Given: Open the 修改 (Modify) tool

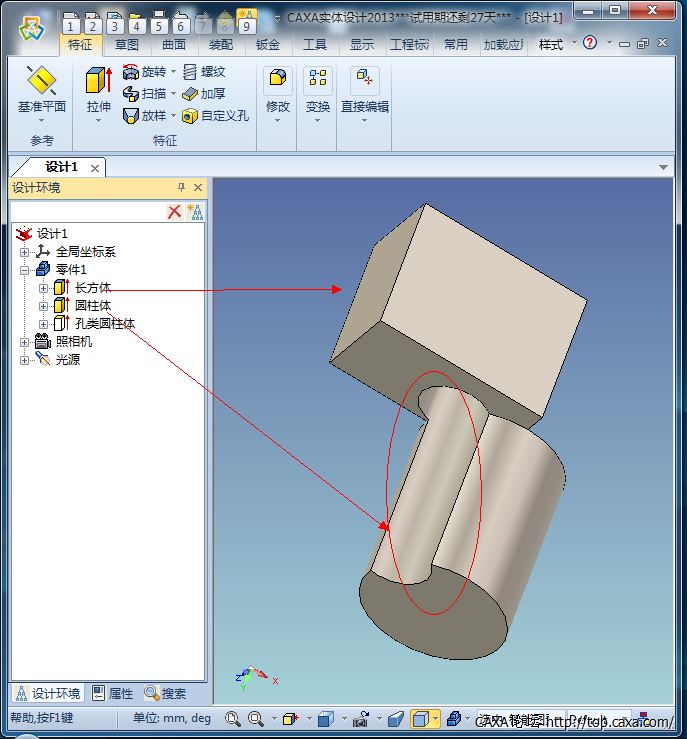Looking at the screenshot, I should point(277,81).
